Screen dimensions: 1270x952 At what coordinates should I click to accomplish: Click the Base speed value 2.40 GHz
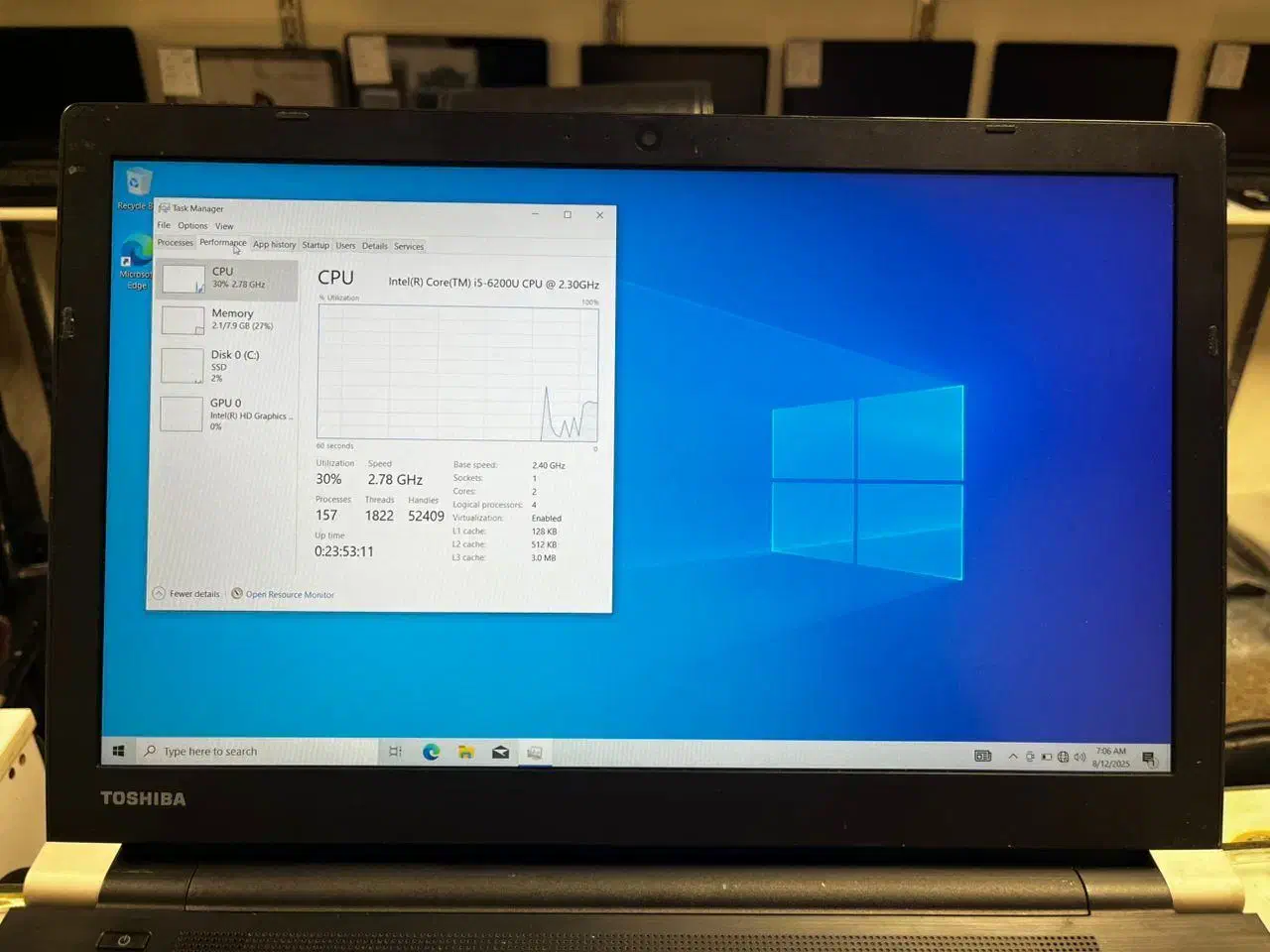pyautogui.click(x=549, y=465)
